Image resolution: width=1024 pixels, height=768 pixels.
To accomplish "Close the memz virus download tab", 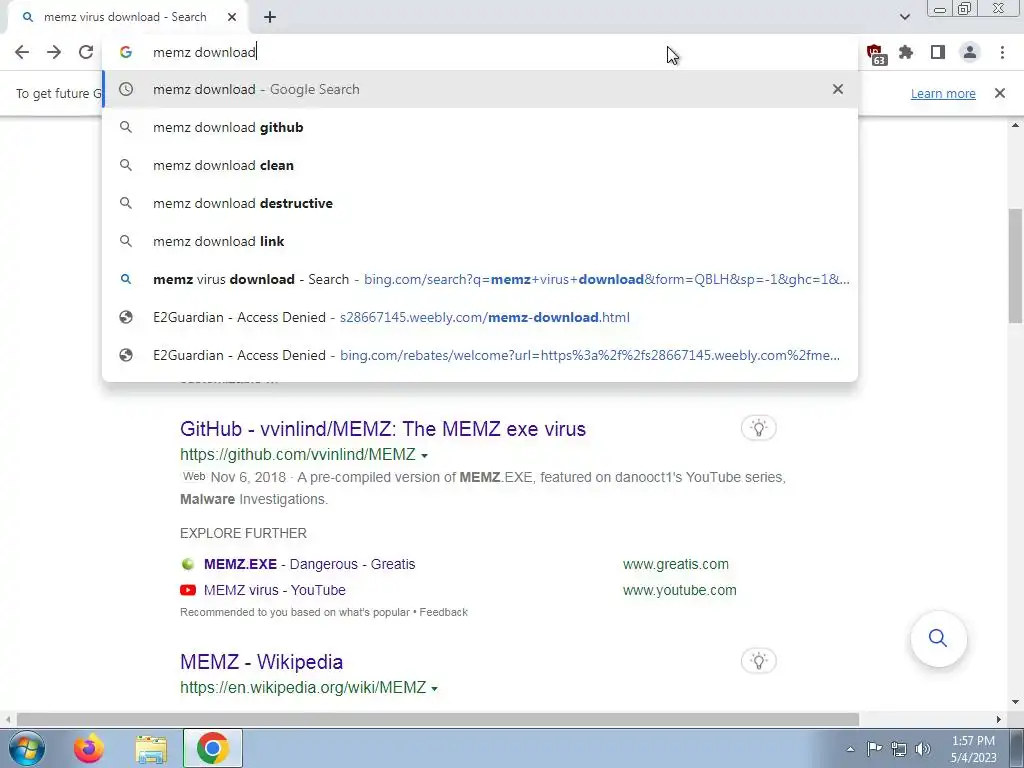I will click(232, 17).
